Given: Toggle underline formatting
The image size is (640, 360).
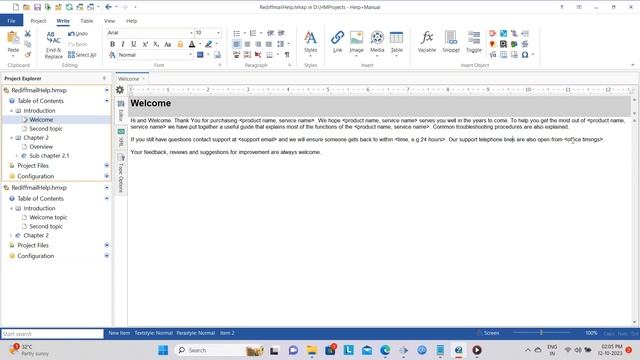Looking at the screenshot, I should click(x=133, y=44).
